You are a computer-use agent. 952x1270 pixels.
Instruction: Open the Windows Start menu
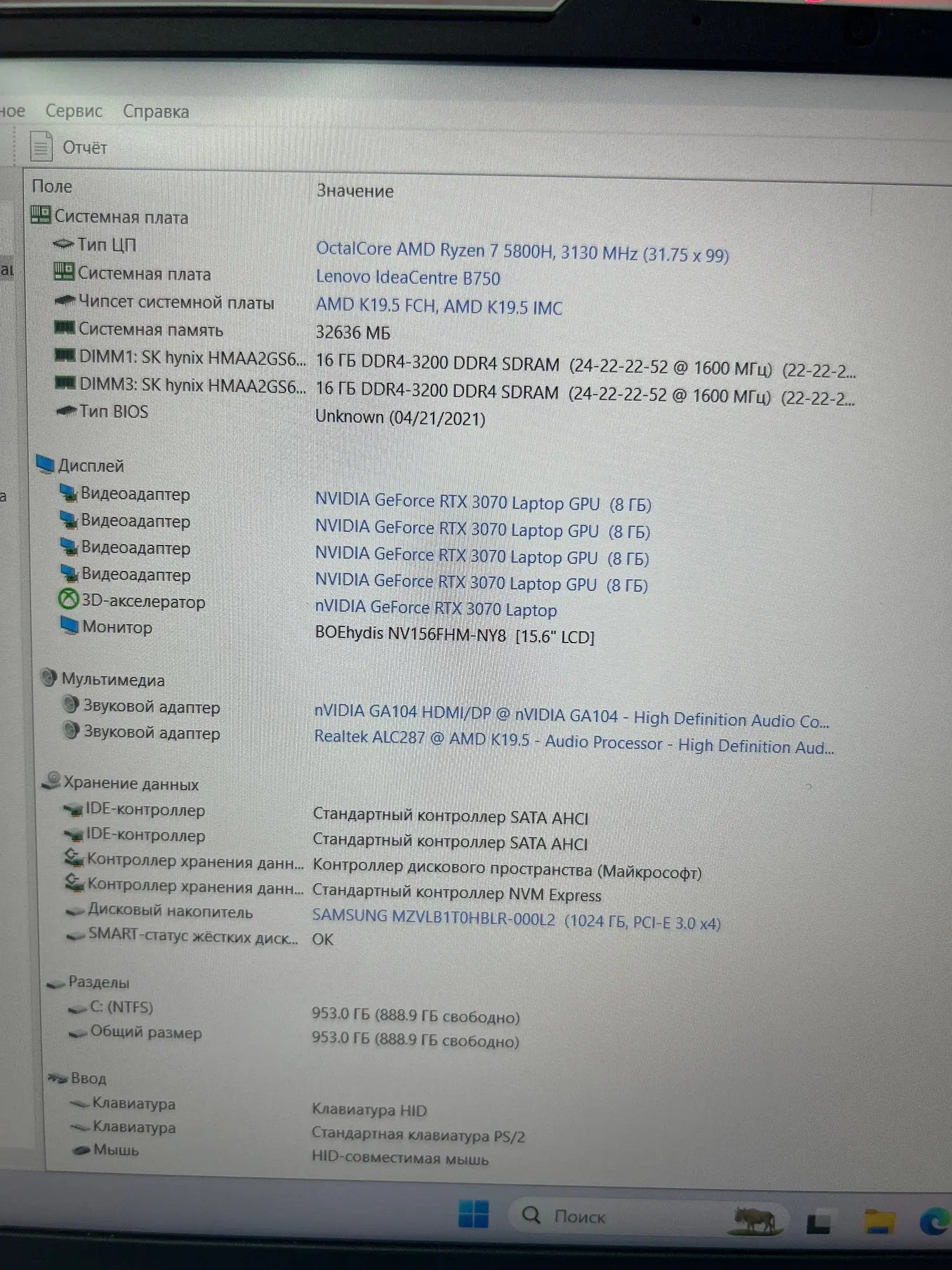pyautogui.click(x=473, y=1214)
